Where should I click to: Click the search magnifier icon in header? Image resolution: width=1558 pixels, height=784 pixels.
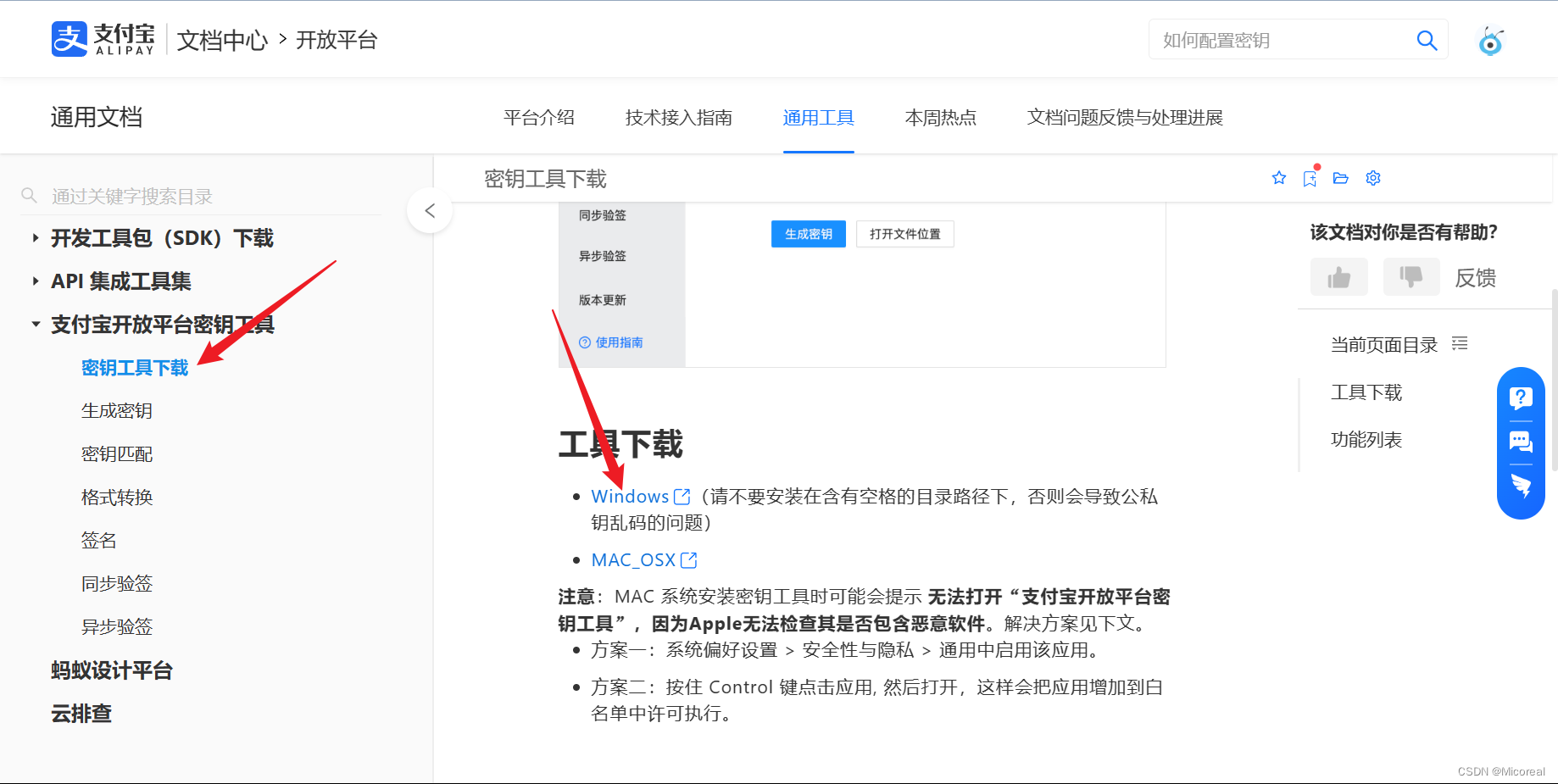pyautogui.click(x=1427, y=40)
